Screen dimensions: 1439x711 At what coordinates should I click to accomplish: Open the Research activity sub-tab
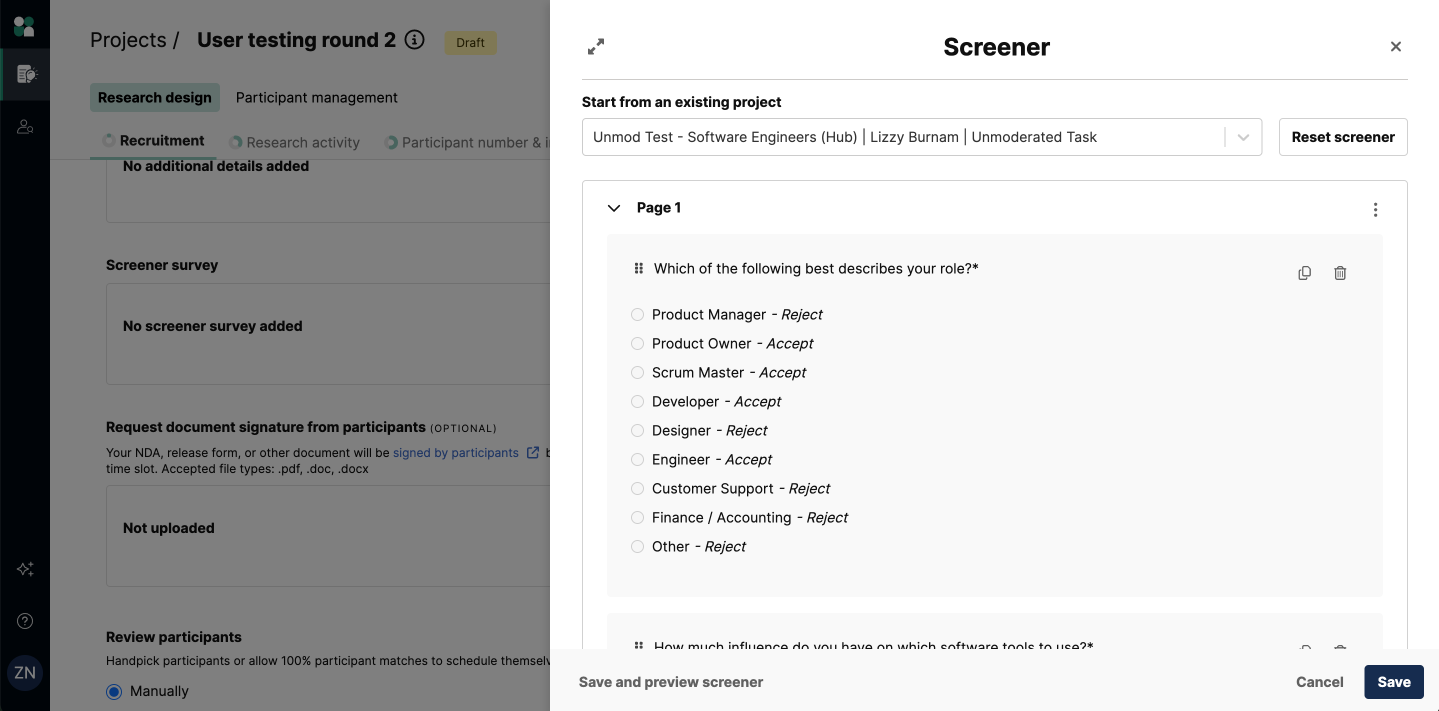point(294,142)
